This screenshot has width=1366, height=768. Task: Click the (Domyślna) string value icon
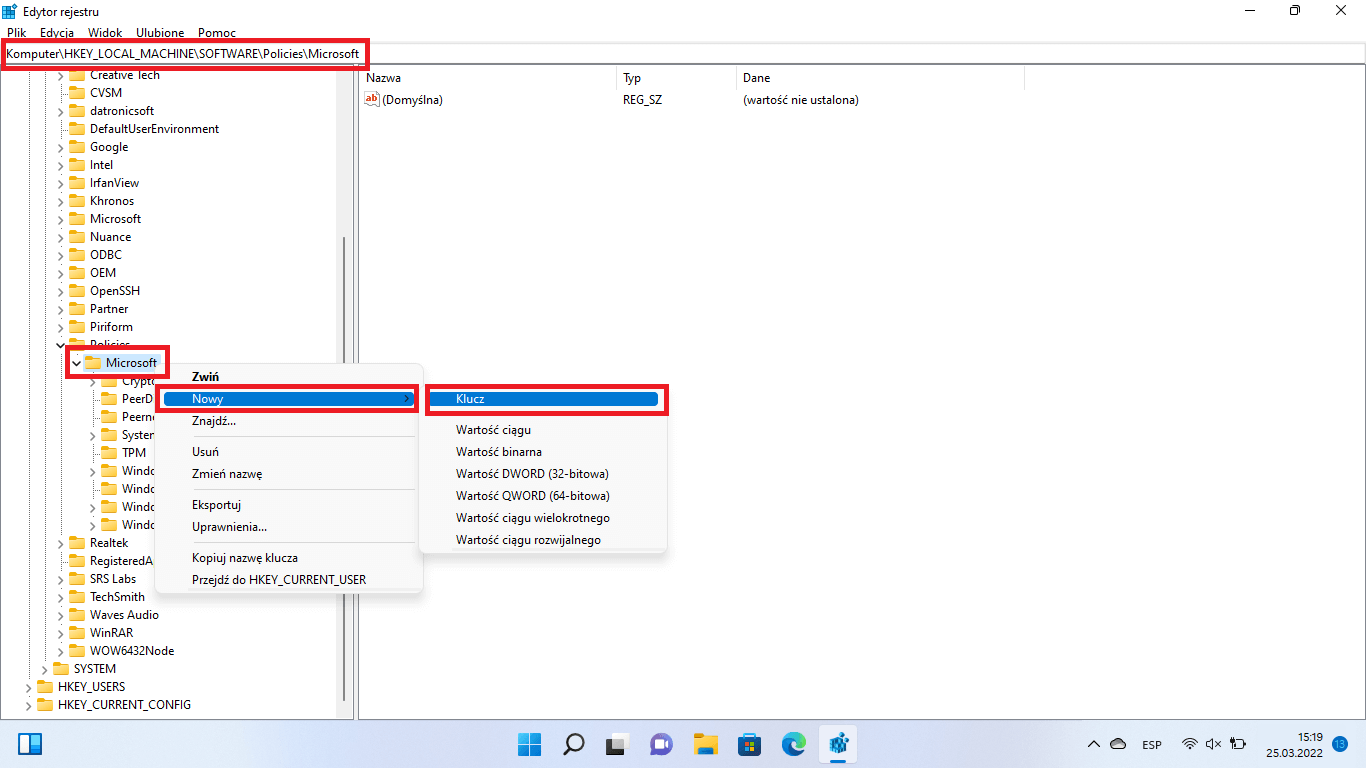tap(372, 99)
